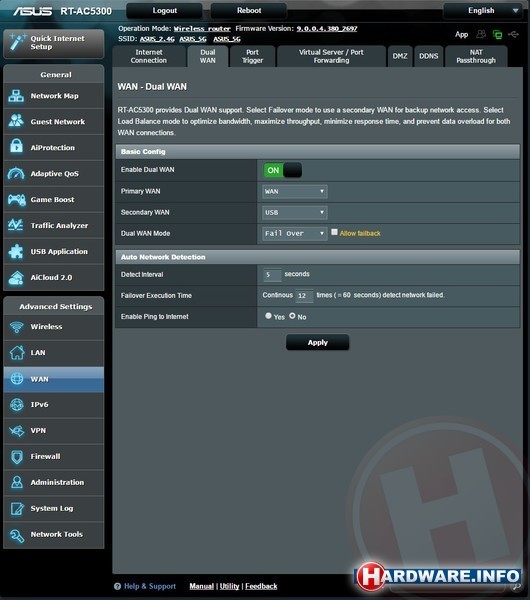Click the IPv6 globe icon
Image resolution: width=530 pixels, height=600 pixels.
coord(17,404)
